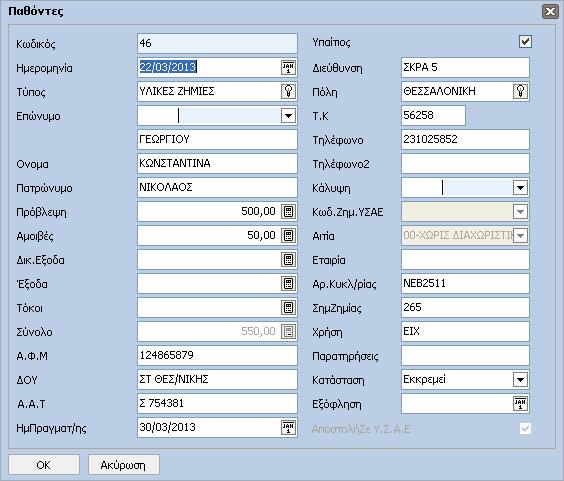
Task: Click the Ακύρωση button
Action: click(x=124, y=465)
